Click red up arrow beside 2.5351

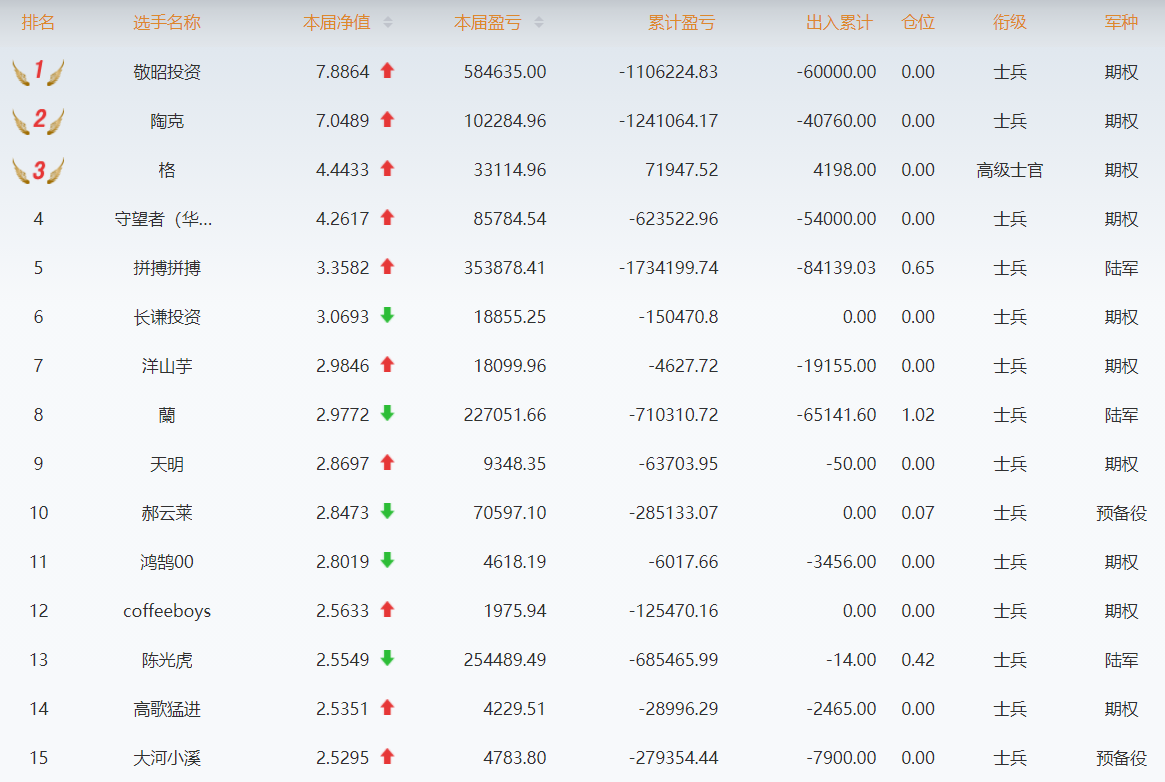pyautogui.click(x=387, y=708)
